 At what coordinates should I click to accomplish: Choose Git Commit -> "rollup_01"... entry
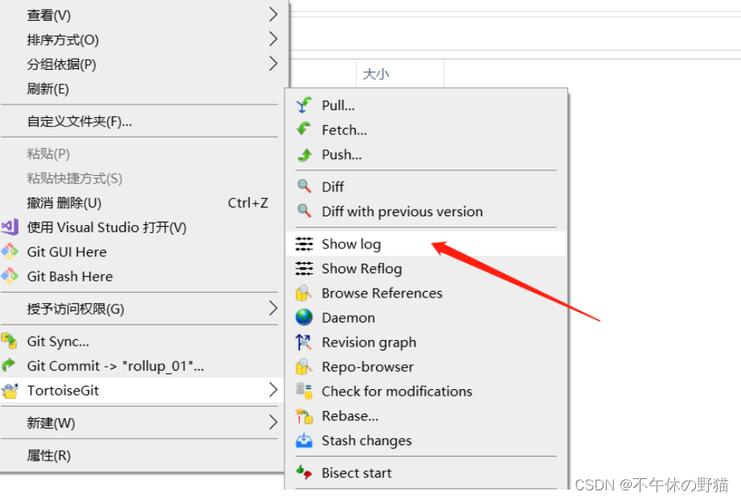pos(142,366)
